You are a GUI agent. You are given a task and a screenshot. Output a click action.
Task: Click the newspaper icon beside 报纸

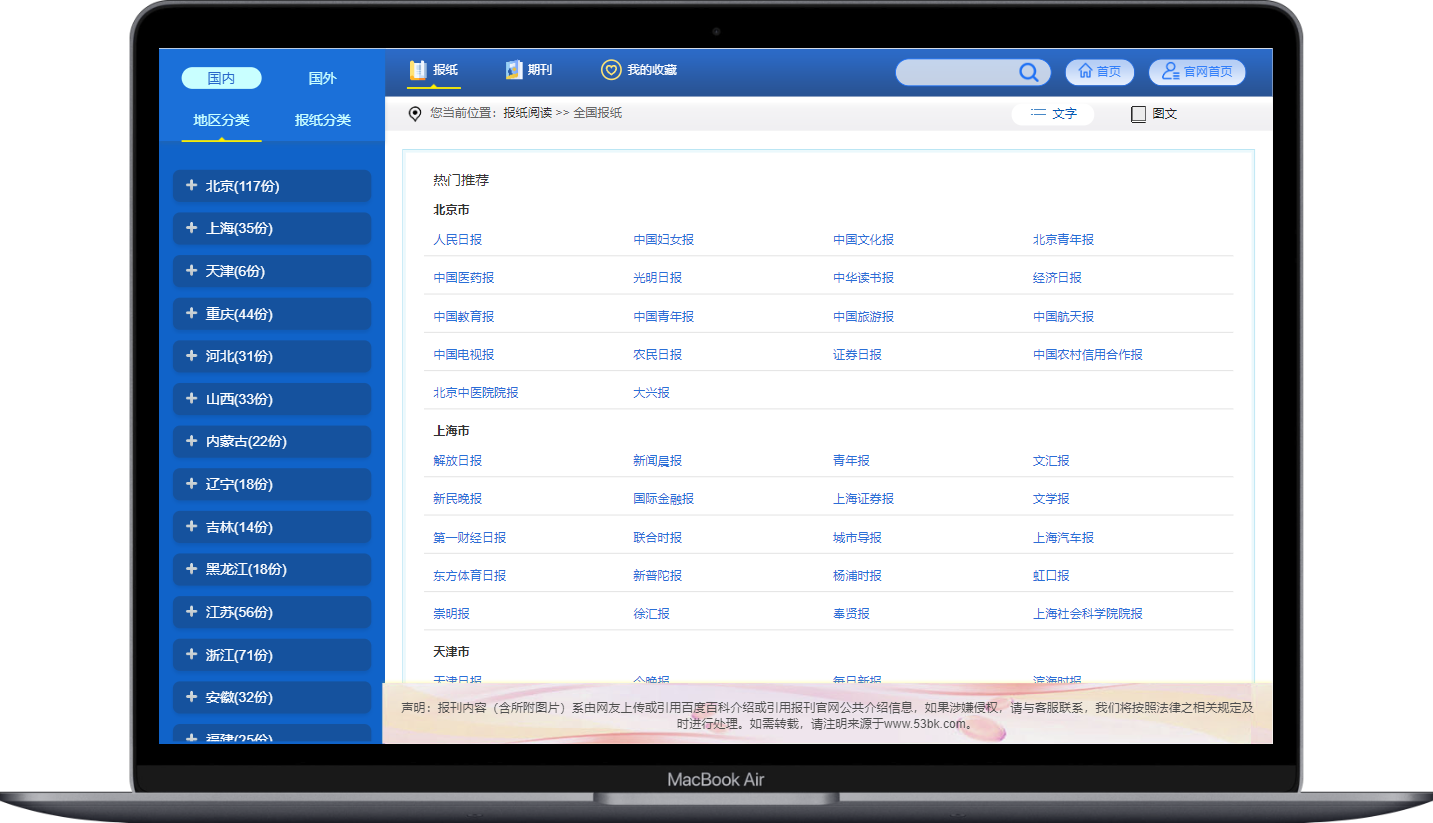[418, 70]
